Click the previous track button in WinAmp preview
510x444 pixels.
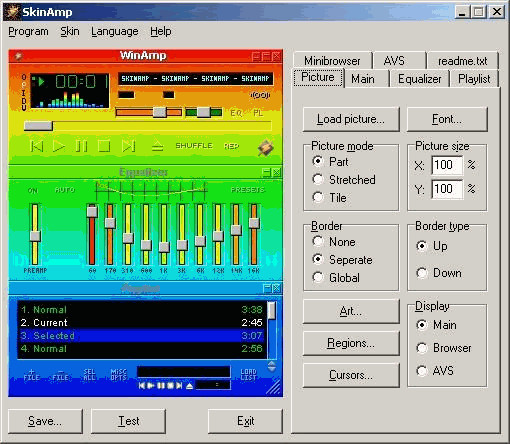click(x=37, y=146)
